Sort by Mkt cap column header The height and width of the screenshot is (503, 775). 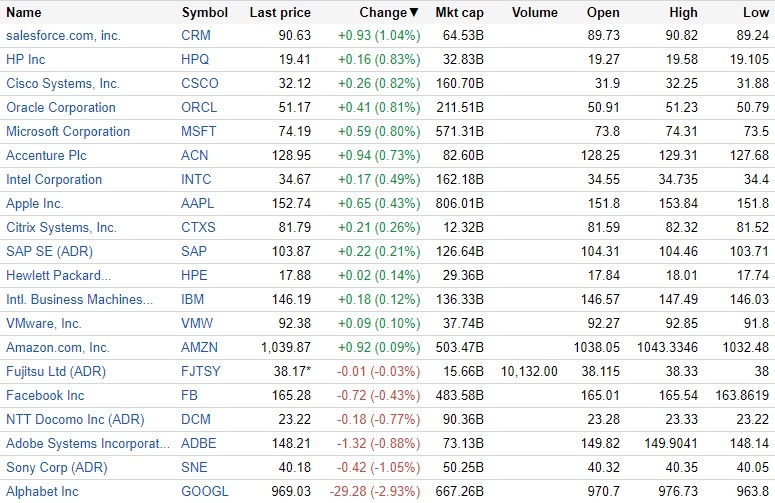[x=460, y=13]
